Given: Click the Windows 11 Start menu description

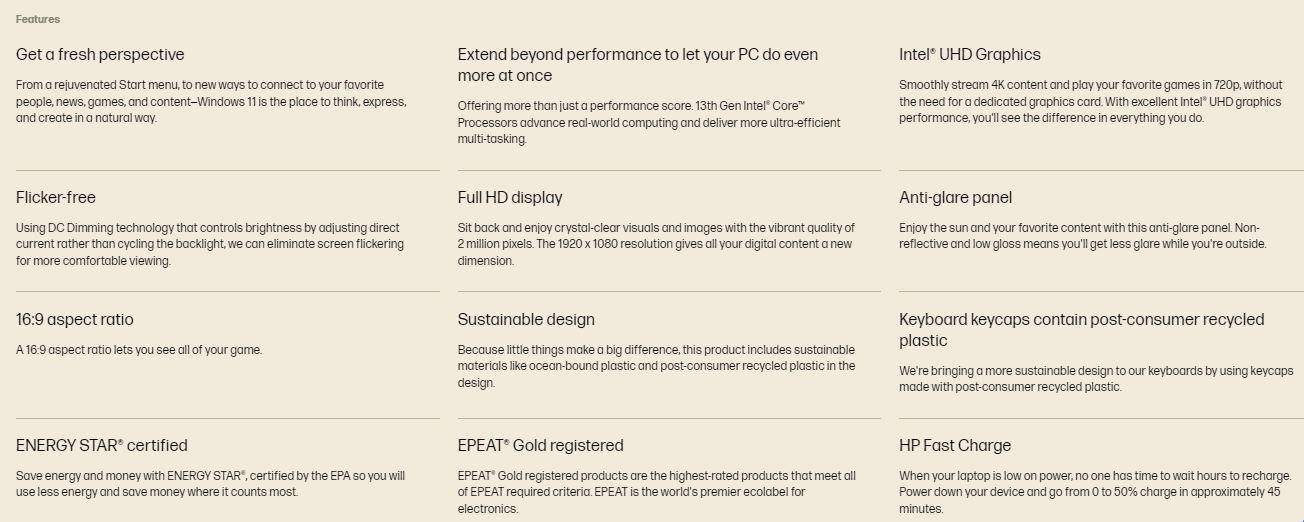Looking at the screenshot, I should click(211, 102).
